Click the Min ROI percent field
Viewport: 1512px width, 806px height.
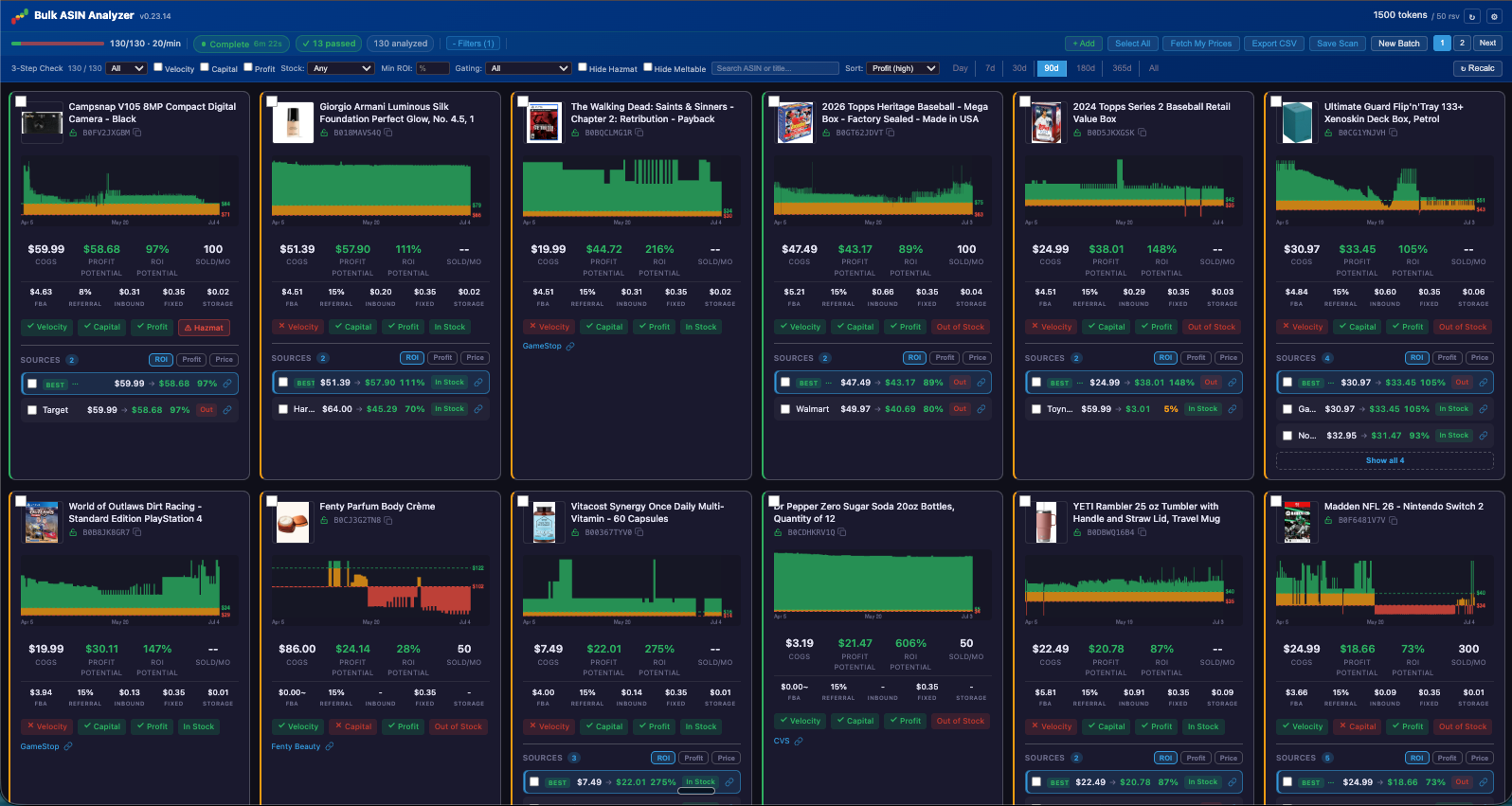pos(433,68)
